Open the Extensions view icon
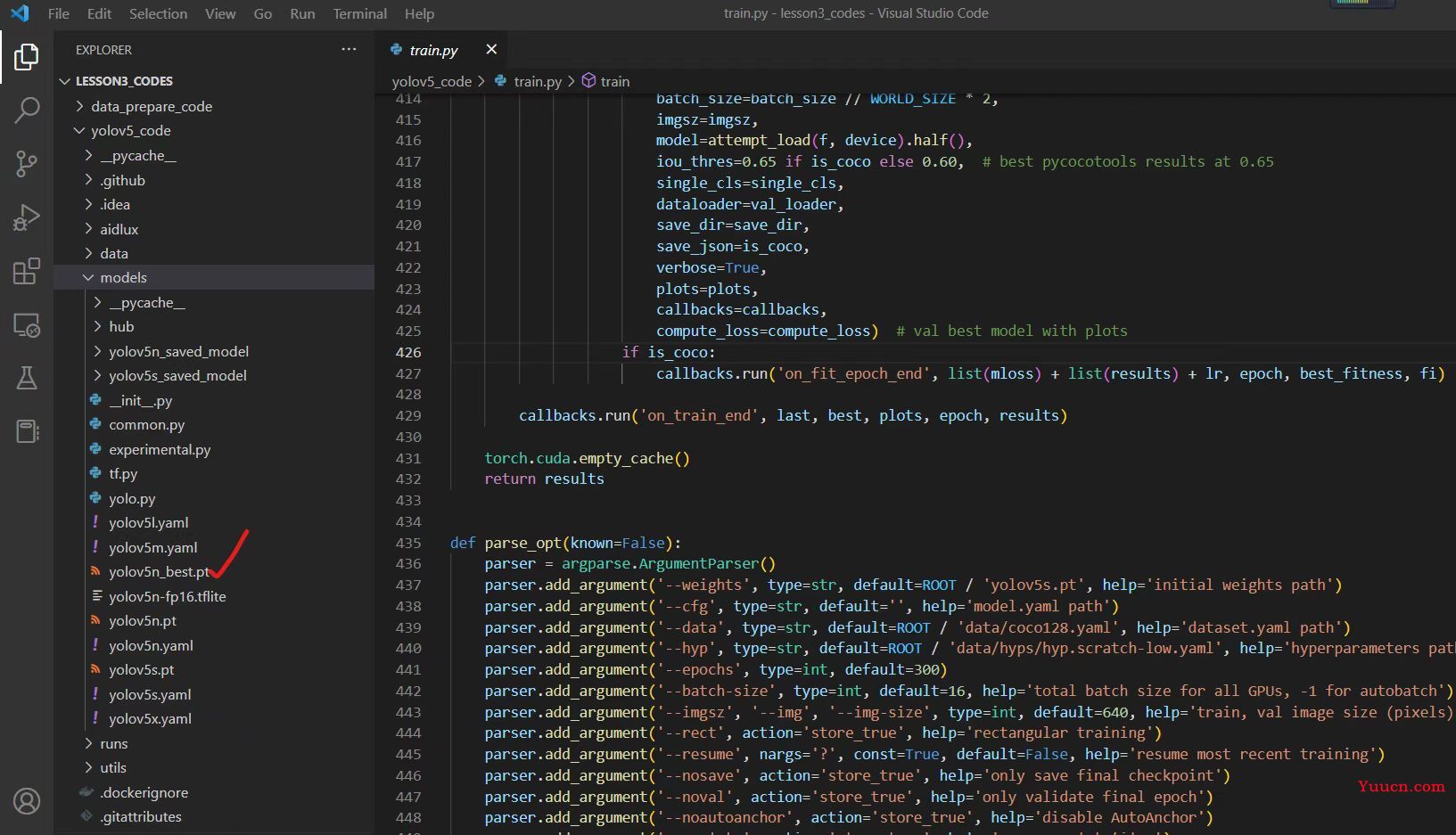This screenshot has height=835, width=1456. tap(27, 271)
